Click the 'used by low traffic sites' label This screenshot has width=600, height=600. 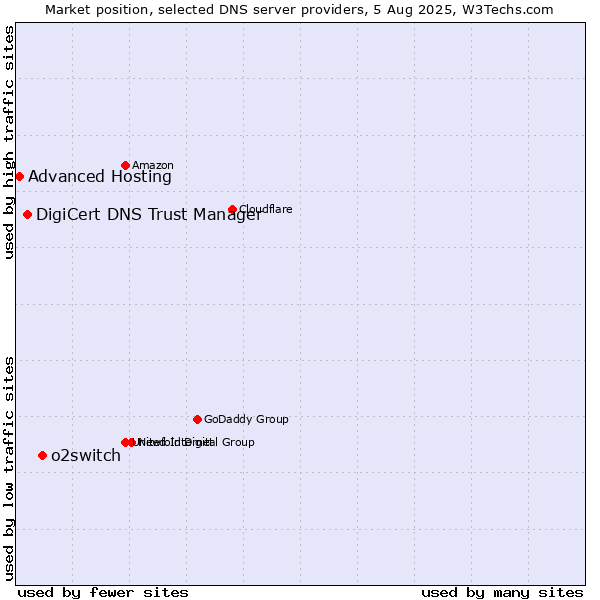[x=8, y=469]
